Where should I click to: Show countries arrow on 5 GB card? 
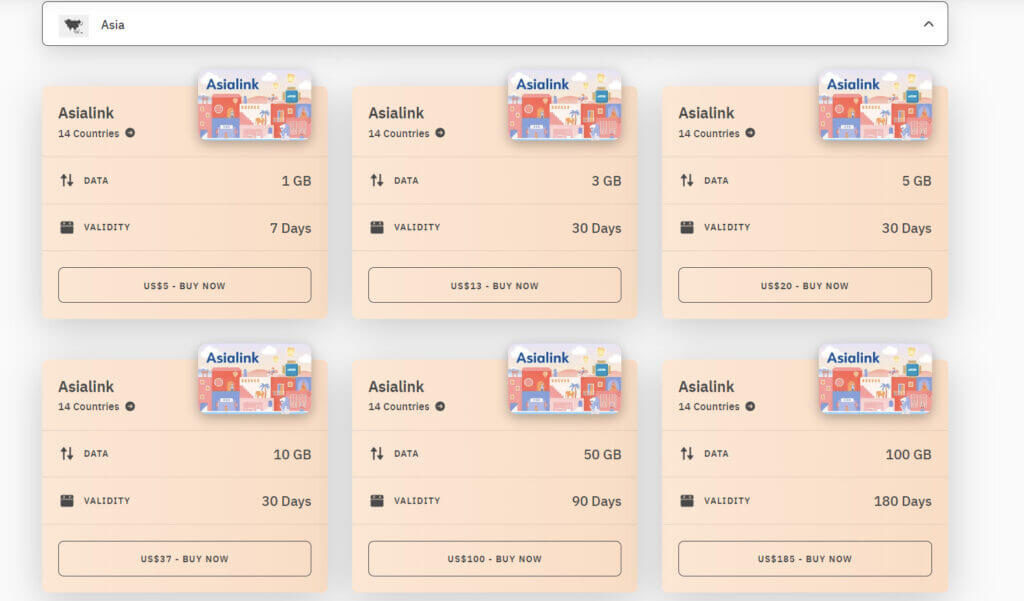750,133
